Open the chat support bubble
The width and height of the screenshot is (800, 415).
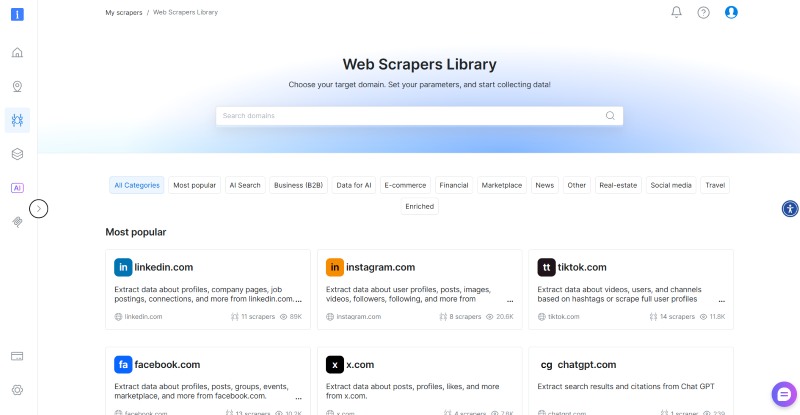click(x=784, y=394)
